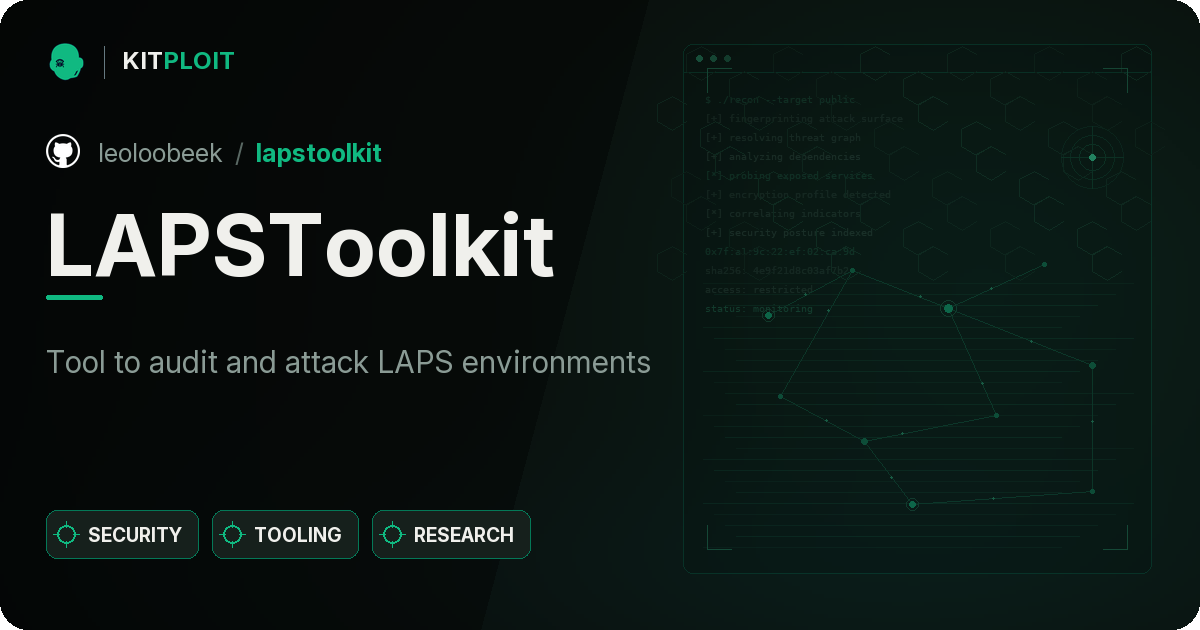Viewport: 1200px width, 630px height.
Task: Click the 'fingerprinting attack surface' terminal line
Action: tap(803, 119)
